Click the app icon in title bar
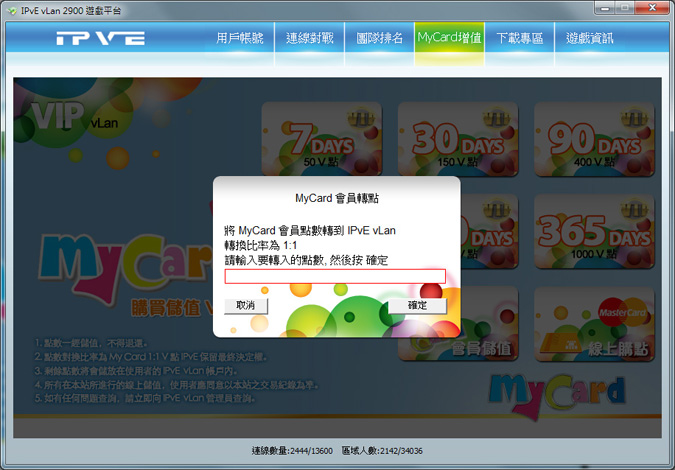Screen dimensions: 675x470 click(12, 11)
